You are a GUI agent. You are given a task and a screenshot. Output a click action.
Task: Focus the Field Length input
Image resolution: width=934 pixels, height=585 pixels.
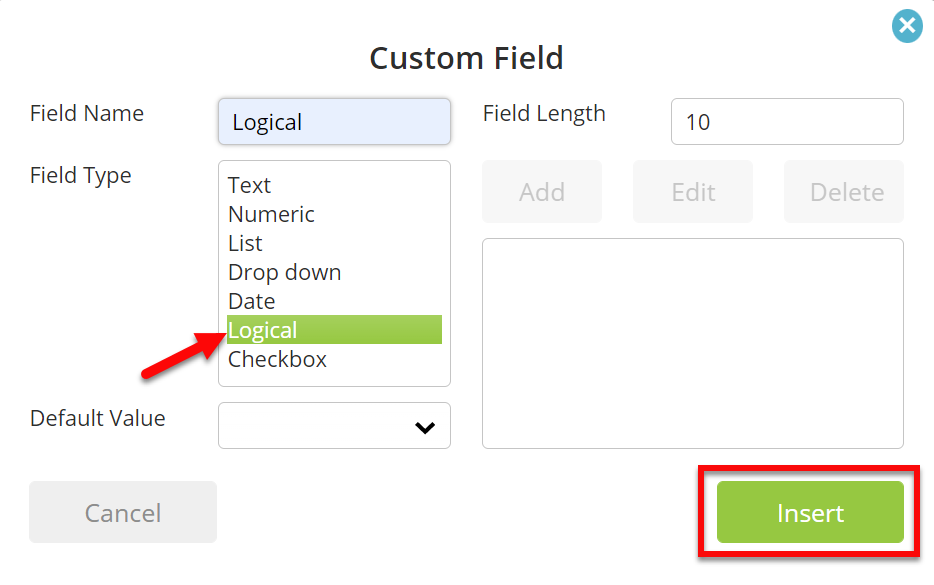pyautogui.click(x=787, y=122)
